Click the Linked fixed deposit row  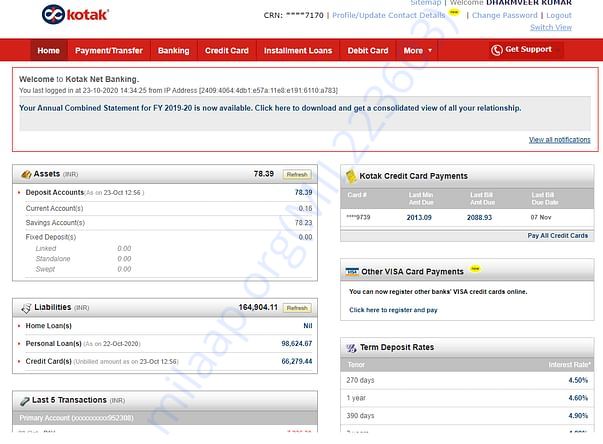pos(83,249)
